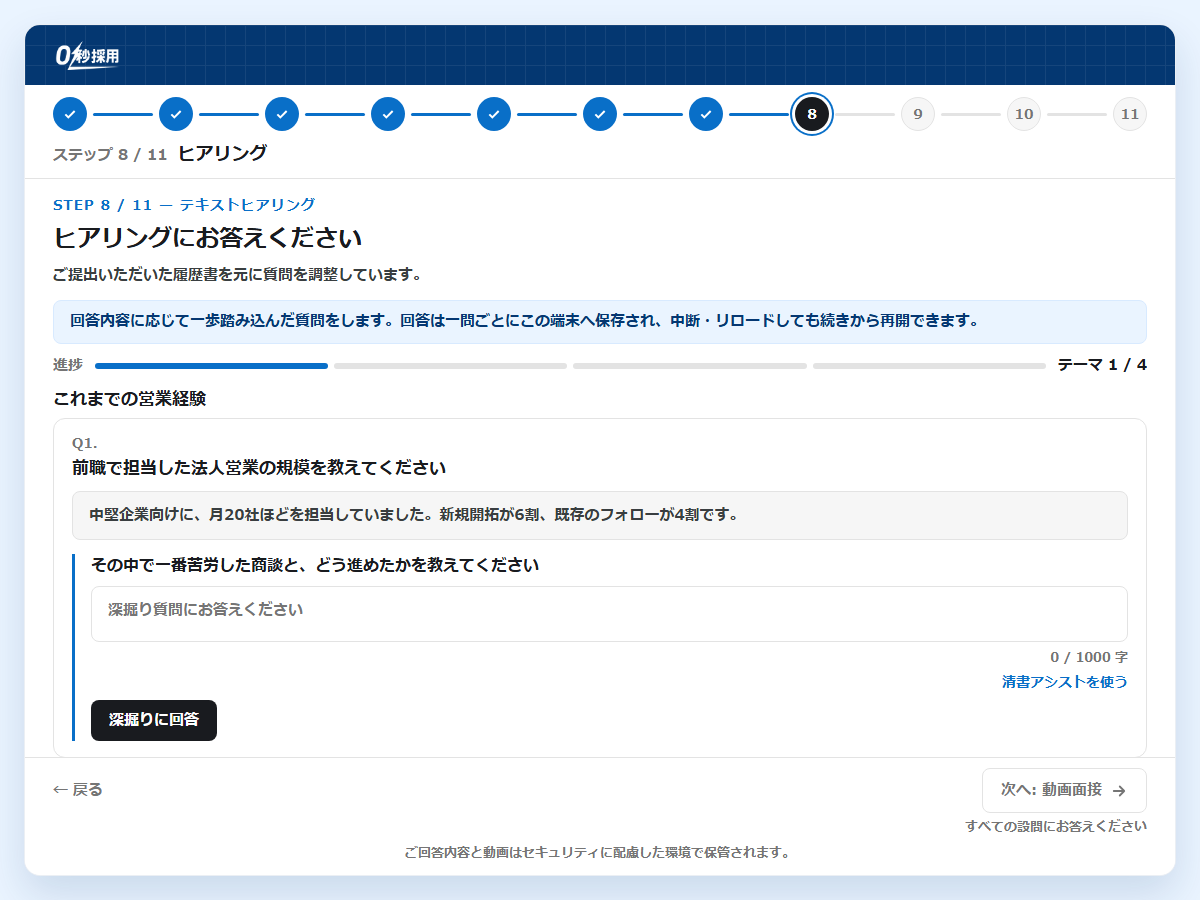
Task: Select current step 8 circle
Action: [812, 114]
